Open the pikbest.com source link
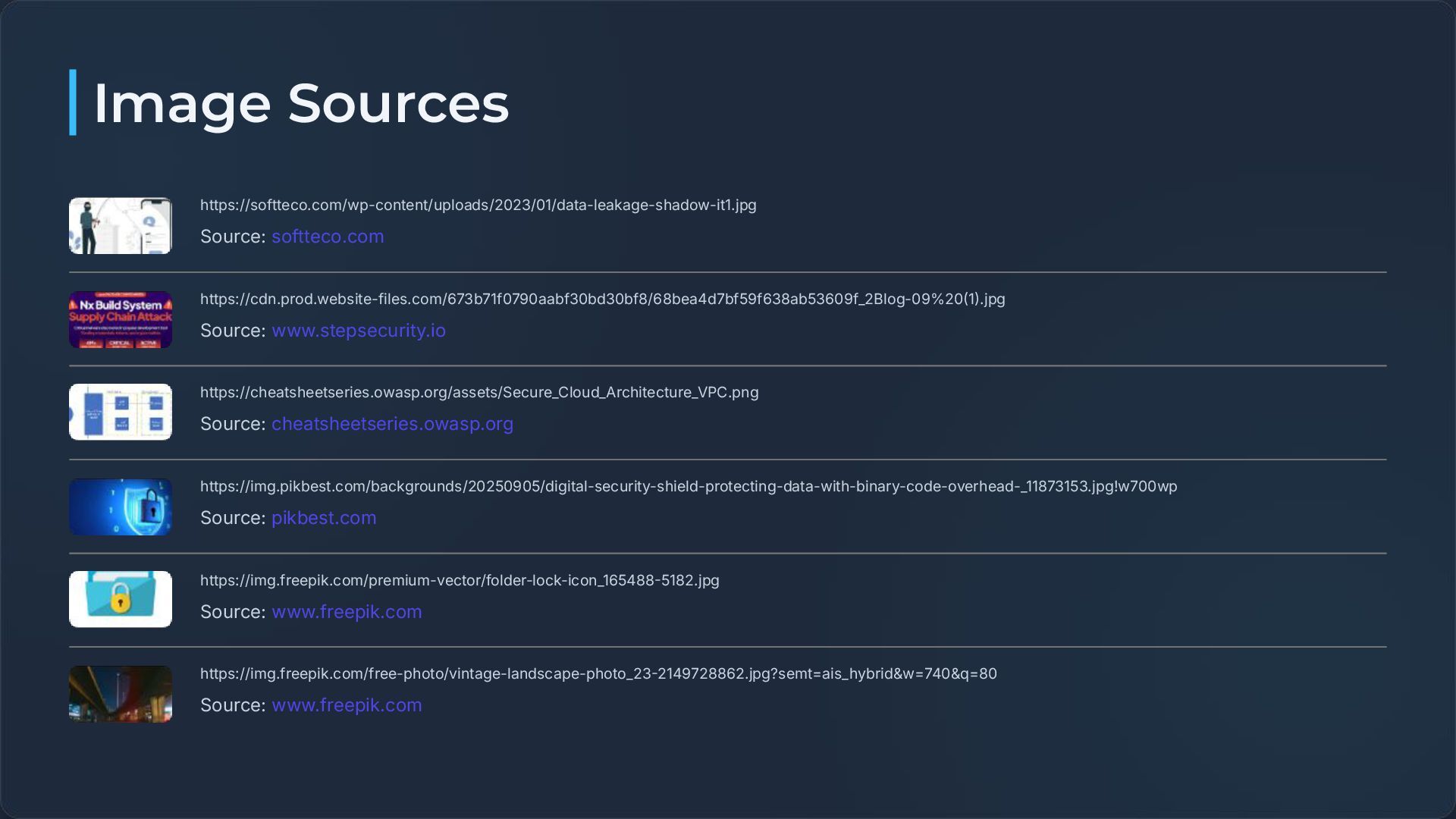Viewport: 1456px width, 819px height. tap(324, 518)
